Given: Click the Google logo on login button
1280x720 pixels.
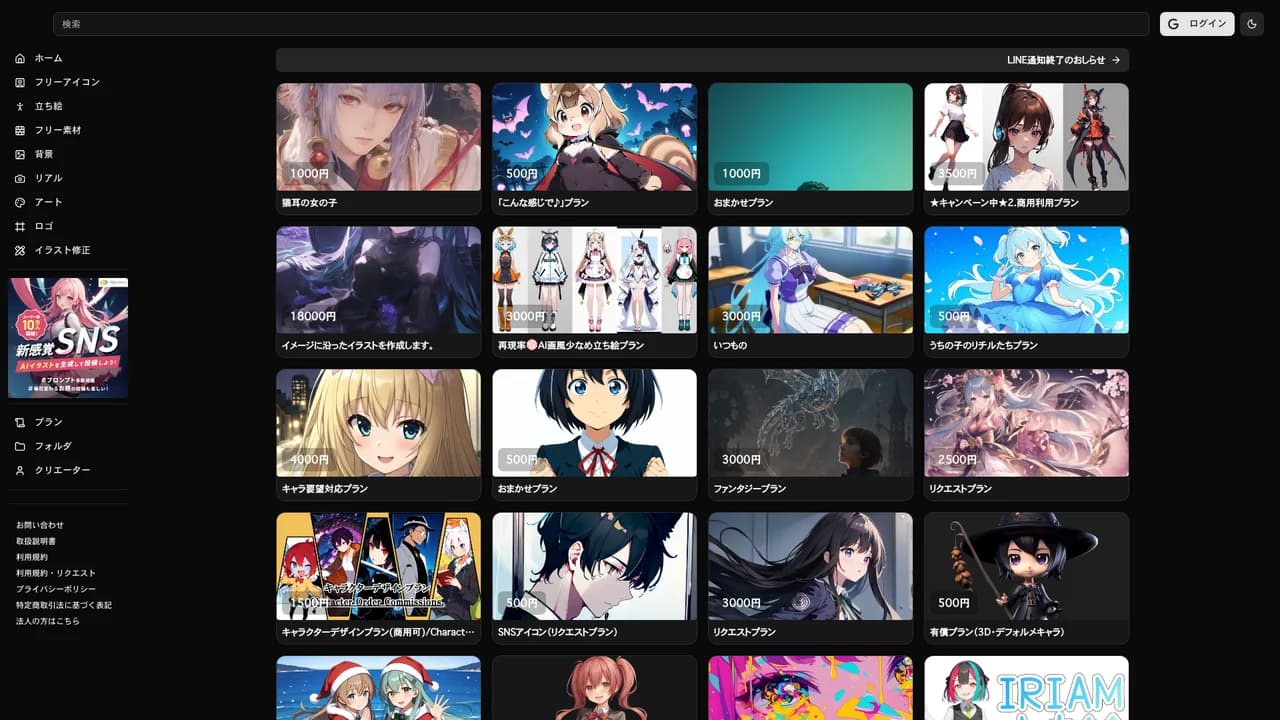Looking at the screenshot, I should point(1174,24).
